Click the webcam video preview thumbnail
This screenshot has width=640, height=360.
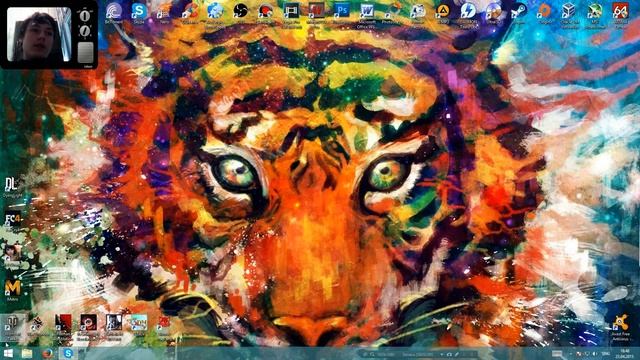click(x=39, y=34)
